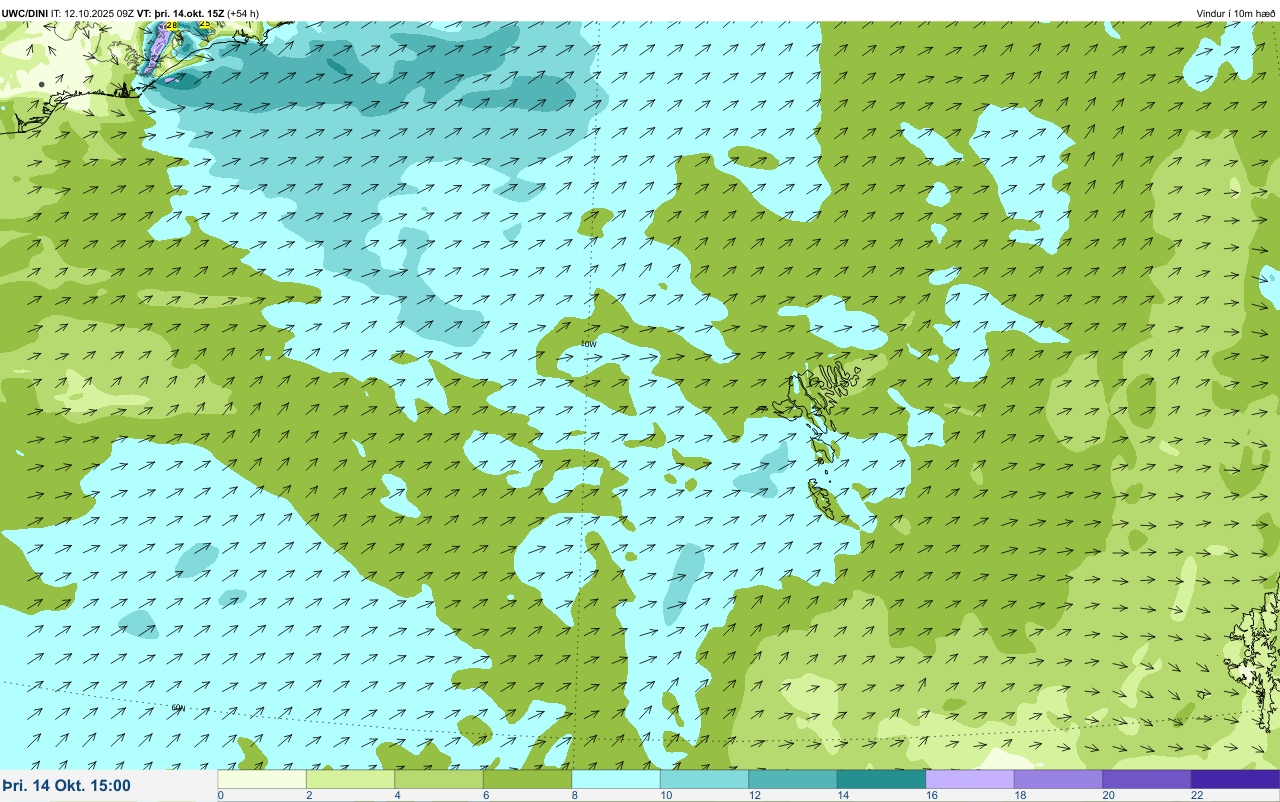The image size is (1280, 802).
Task: Click the "60N" latitude label on map
Action: [178, 707]
